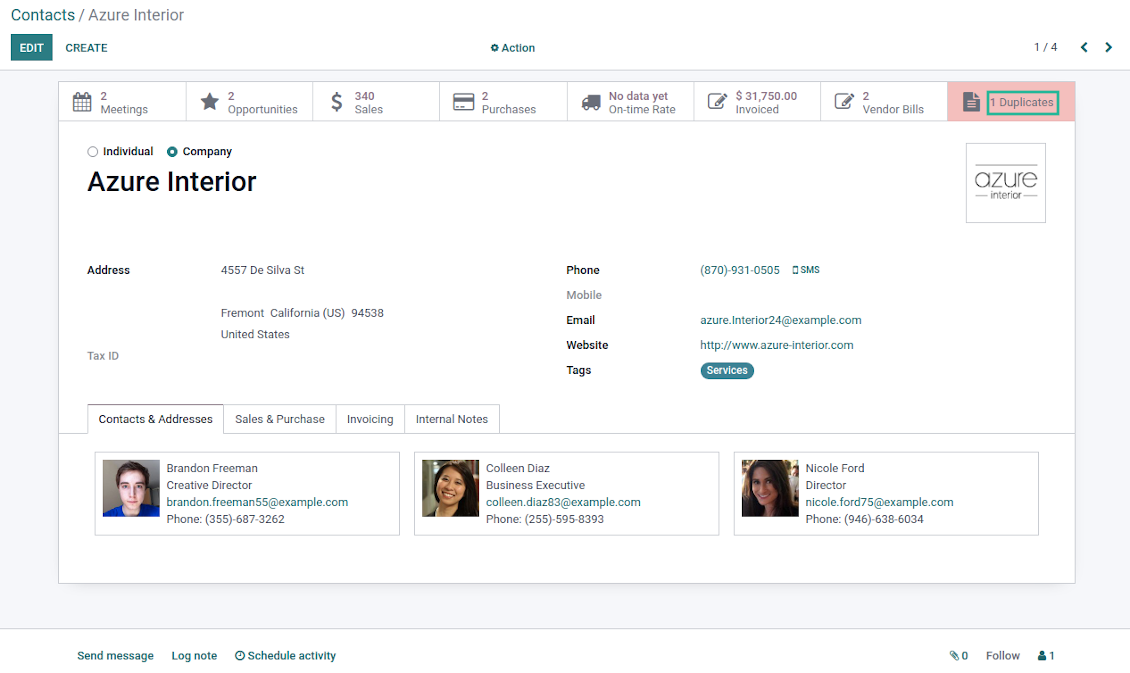Screen dimensions: 1130x673
Task: Select the Company radio button
Action: coord(172,152)
